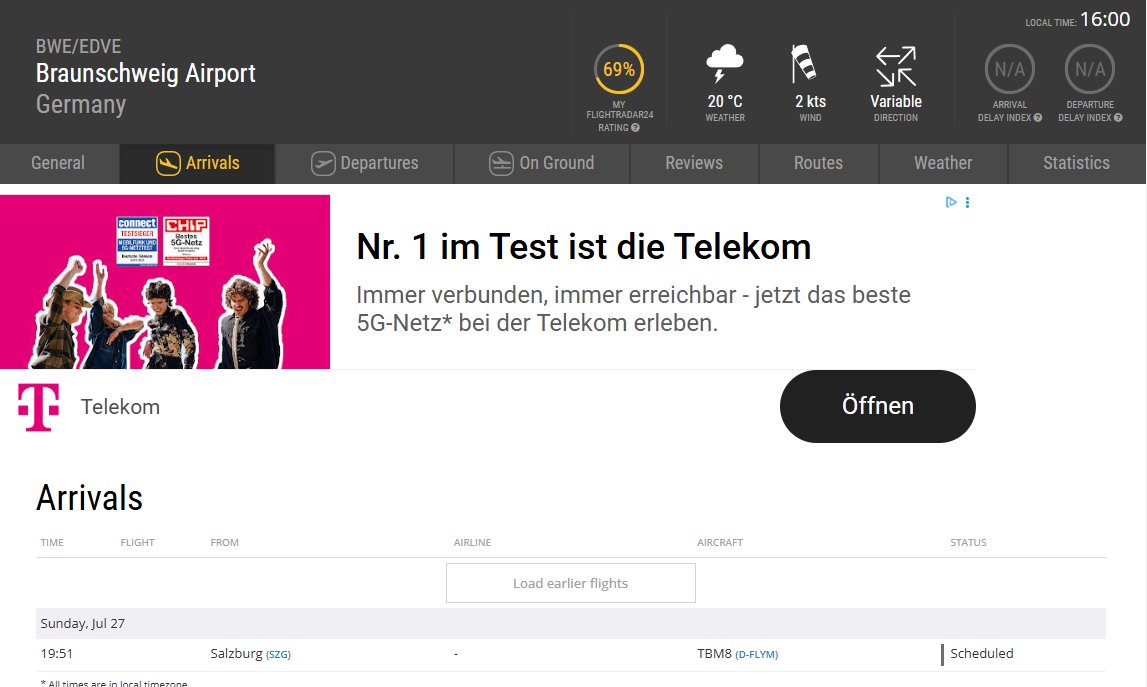Click the Telekom ad headline
Screen dimensions: 1147x687
coord(584,247)
